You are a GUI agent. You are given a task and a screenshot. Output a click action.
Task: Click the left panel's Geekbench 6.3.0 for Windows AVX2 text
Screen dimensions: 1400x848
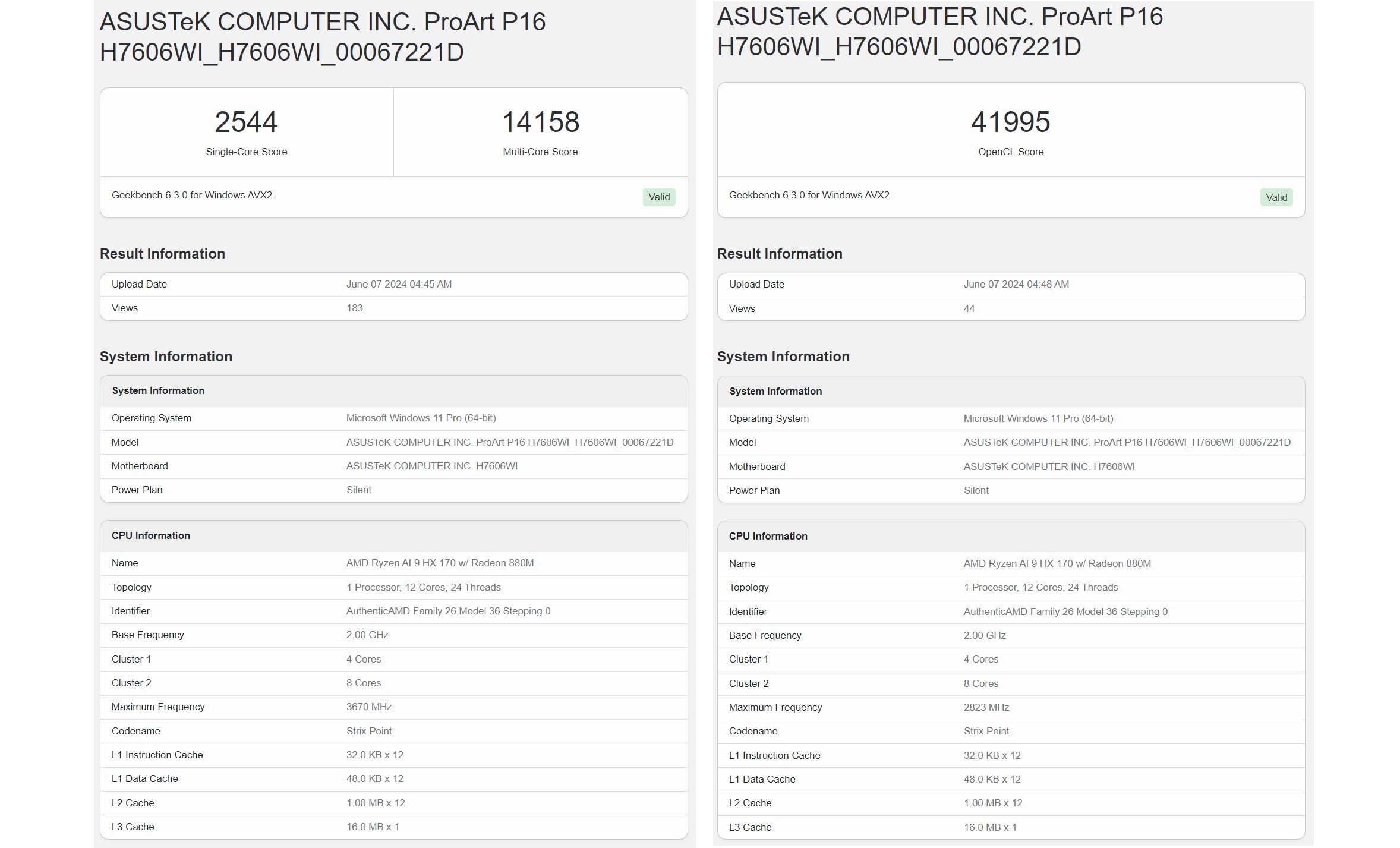pyautogui.click(x=192, y=195)
